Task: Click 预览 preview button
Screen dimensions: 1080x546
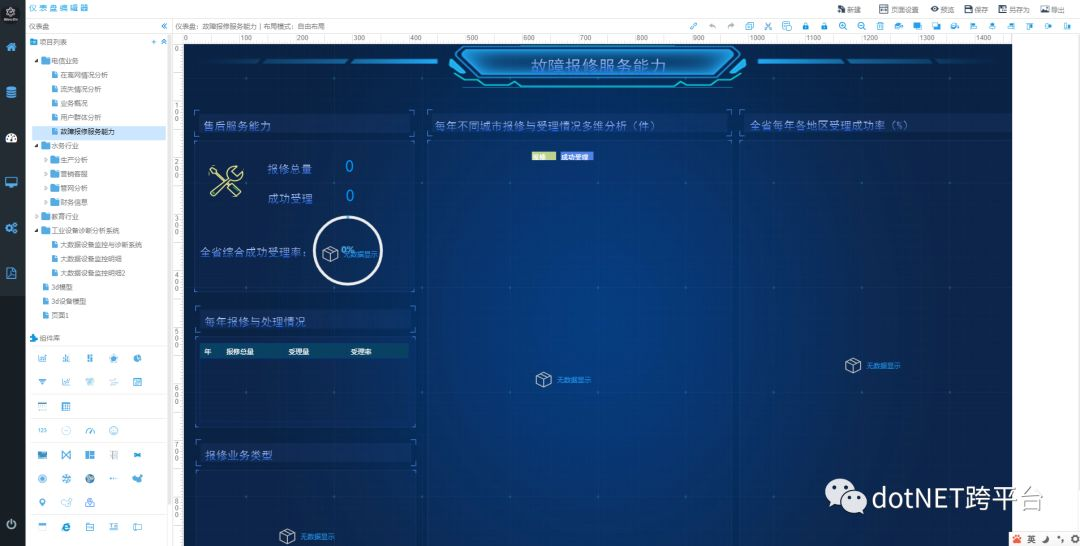Action: [942, 9]
